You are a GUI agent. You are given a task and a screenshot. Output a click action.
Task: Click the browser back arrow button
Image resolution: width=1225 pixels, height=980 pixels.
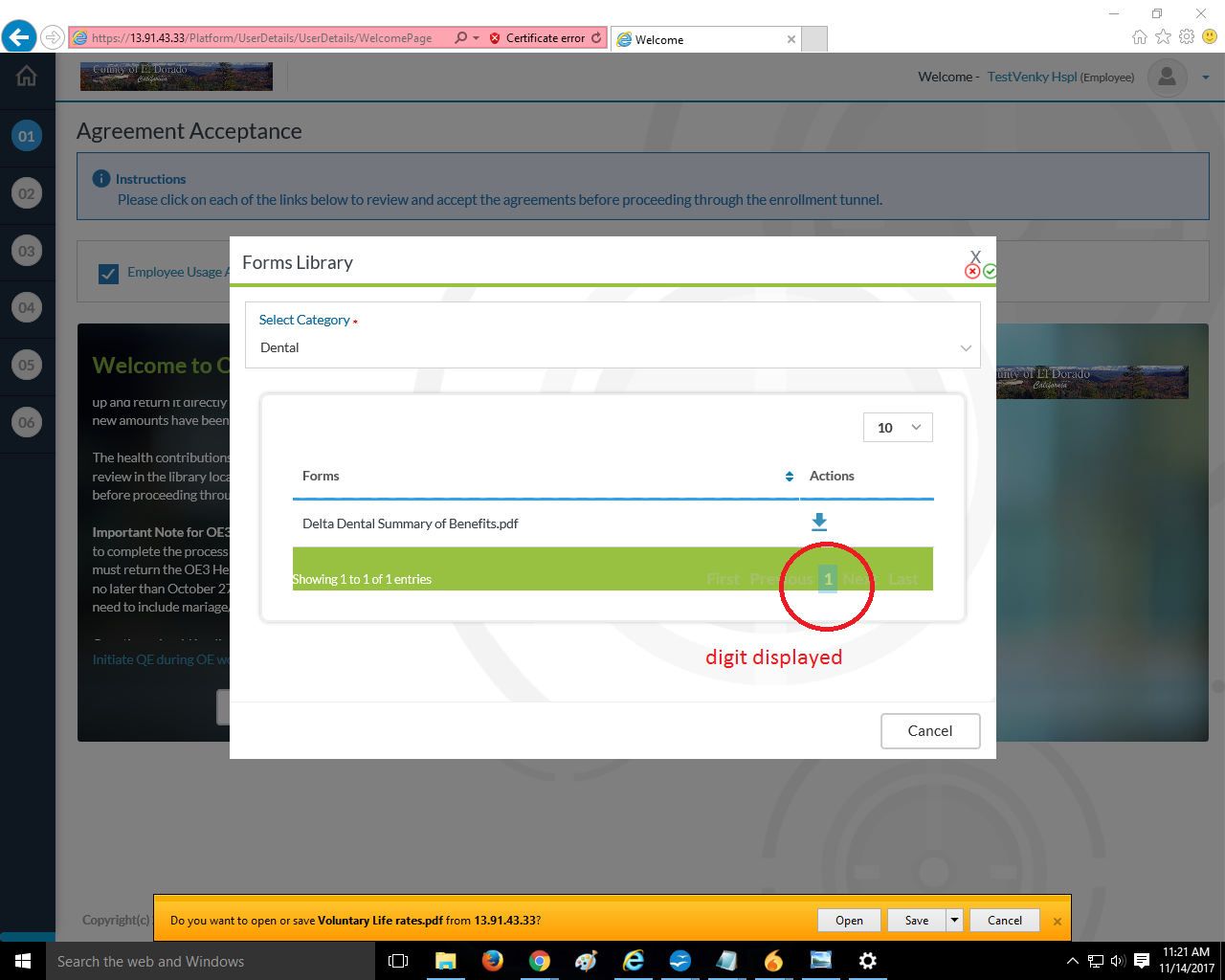coord(18,37)
